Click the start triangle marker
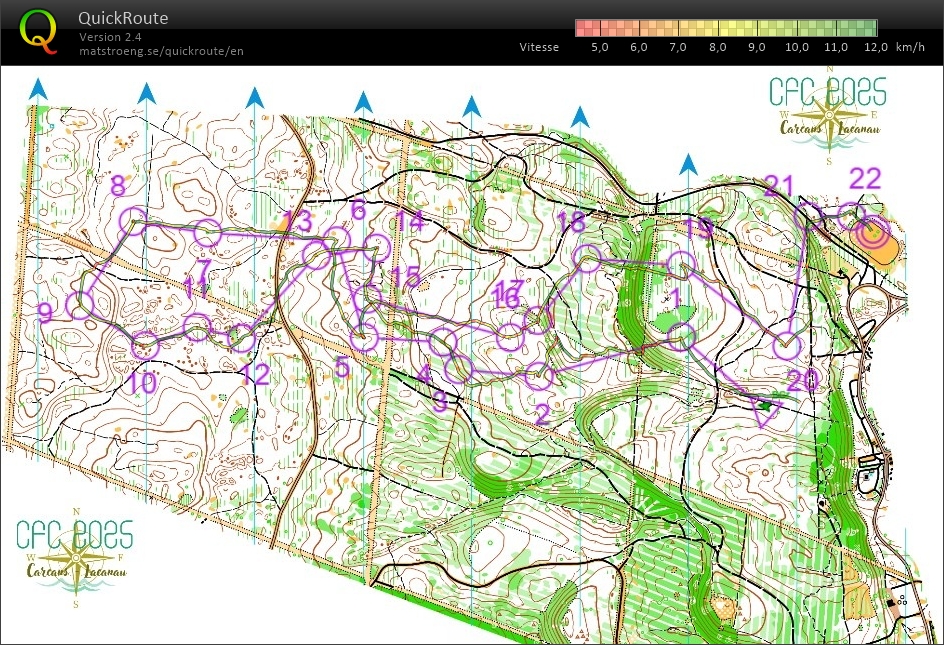 click(764, 407)
